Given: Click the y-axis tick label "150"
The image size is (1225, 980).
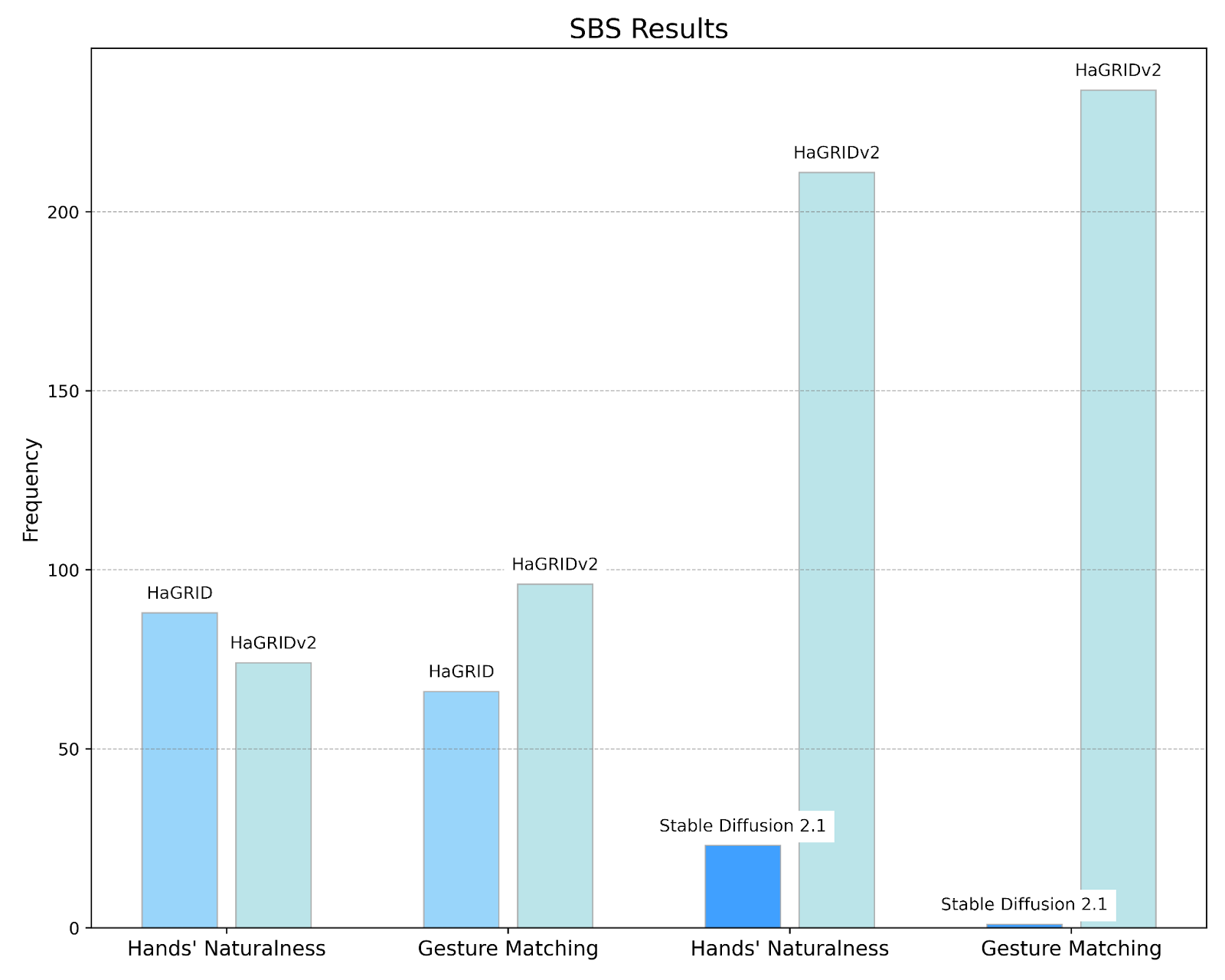Looking at the screenshot, I should click(64, 391).
